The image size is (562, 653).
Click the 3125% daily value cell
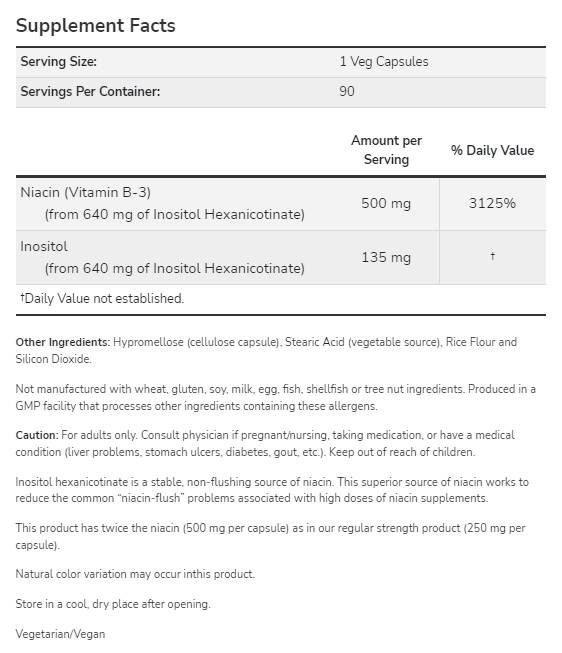pyautogui.click(x=492, y=203)
